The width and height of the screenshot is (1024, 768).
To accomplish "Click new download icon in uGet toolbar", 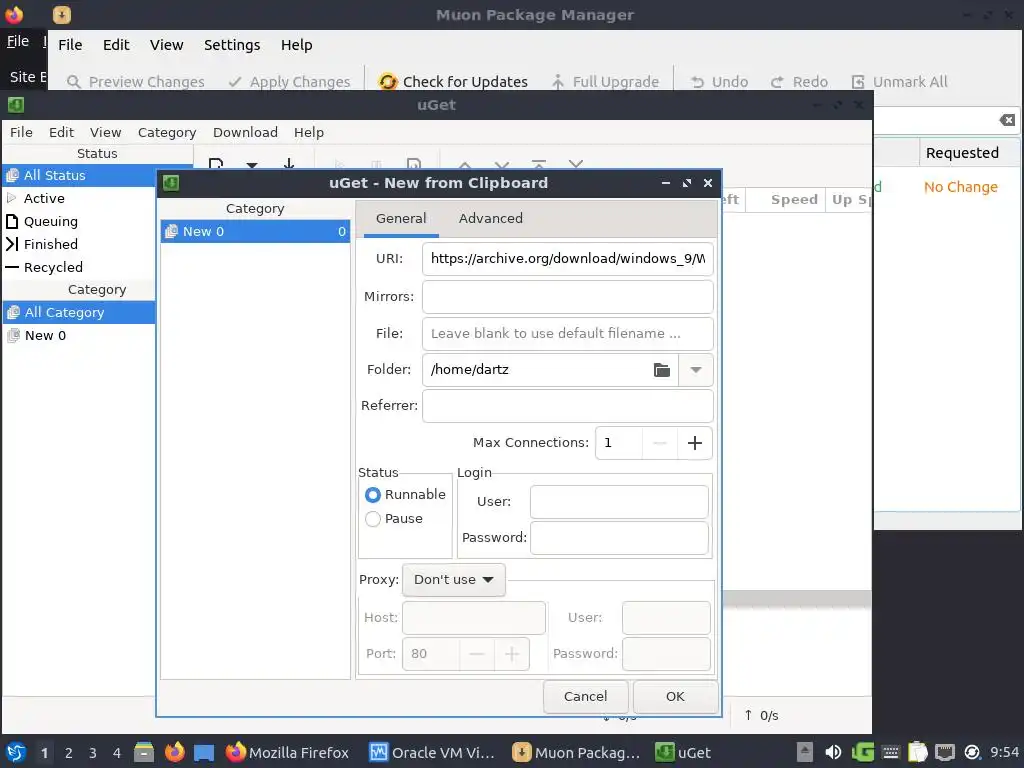I will [x=216, y=163].
